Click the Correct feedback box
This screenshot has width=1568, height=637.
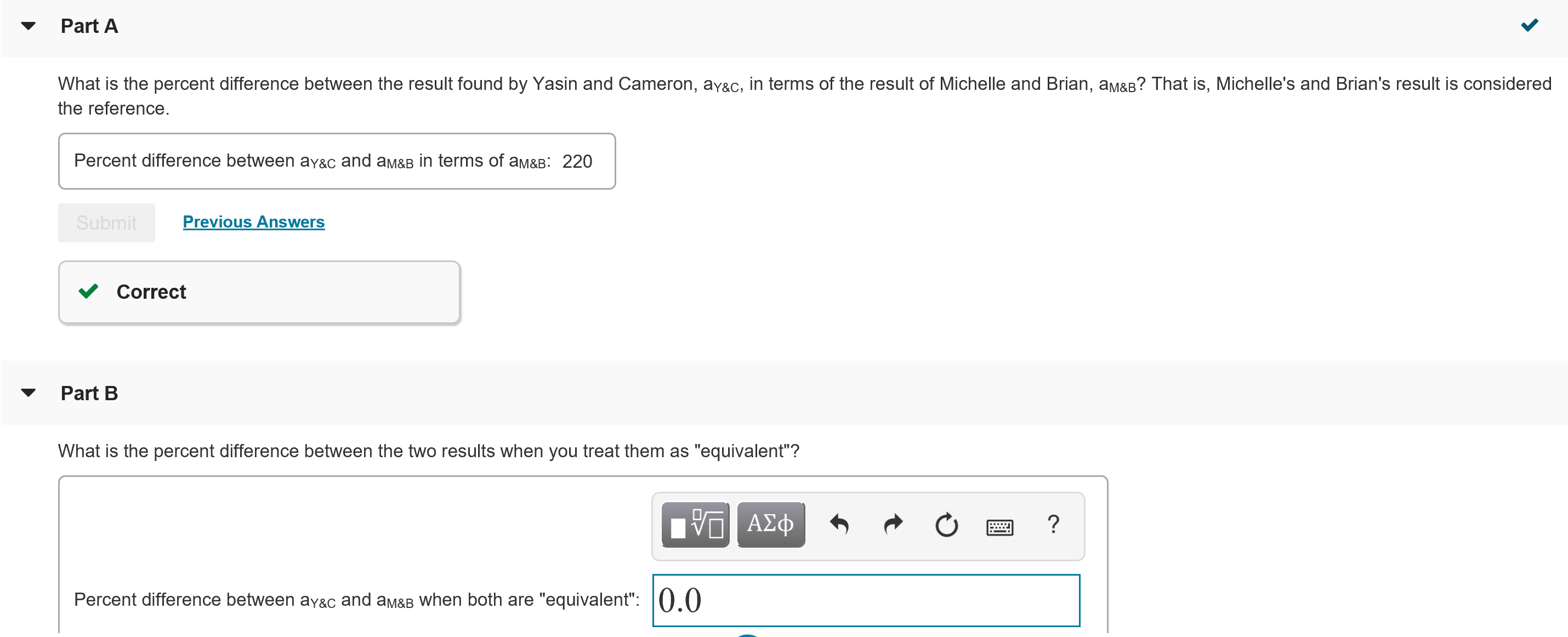pos(259,292)
